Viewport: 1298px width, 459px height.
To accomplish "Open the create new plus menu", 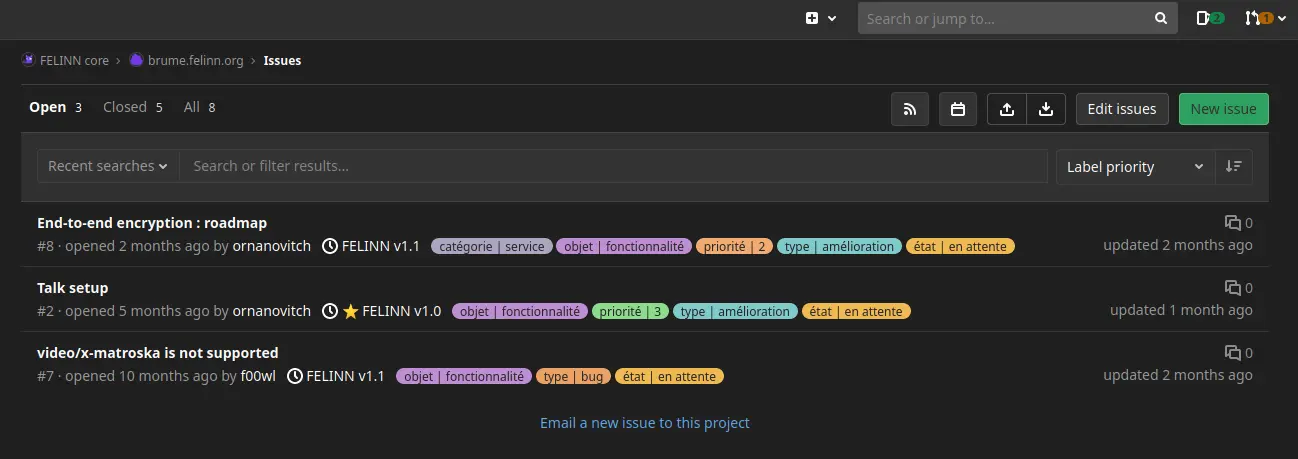I will (x=819, y=18).
